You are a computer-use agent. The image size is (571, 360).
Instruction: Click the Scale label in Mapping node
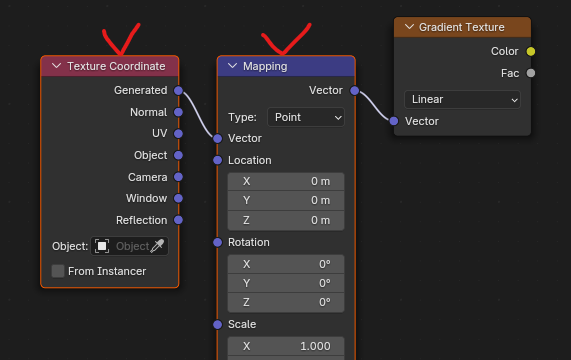(242, 324)
